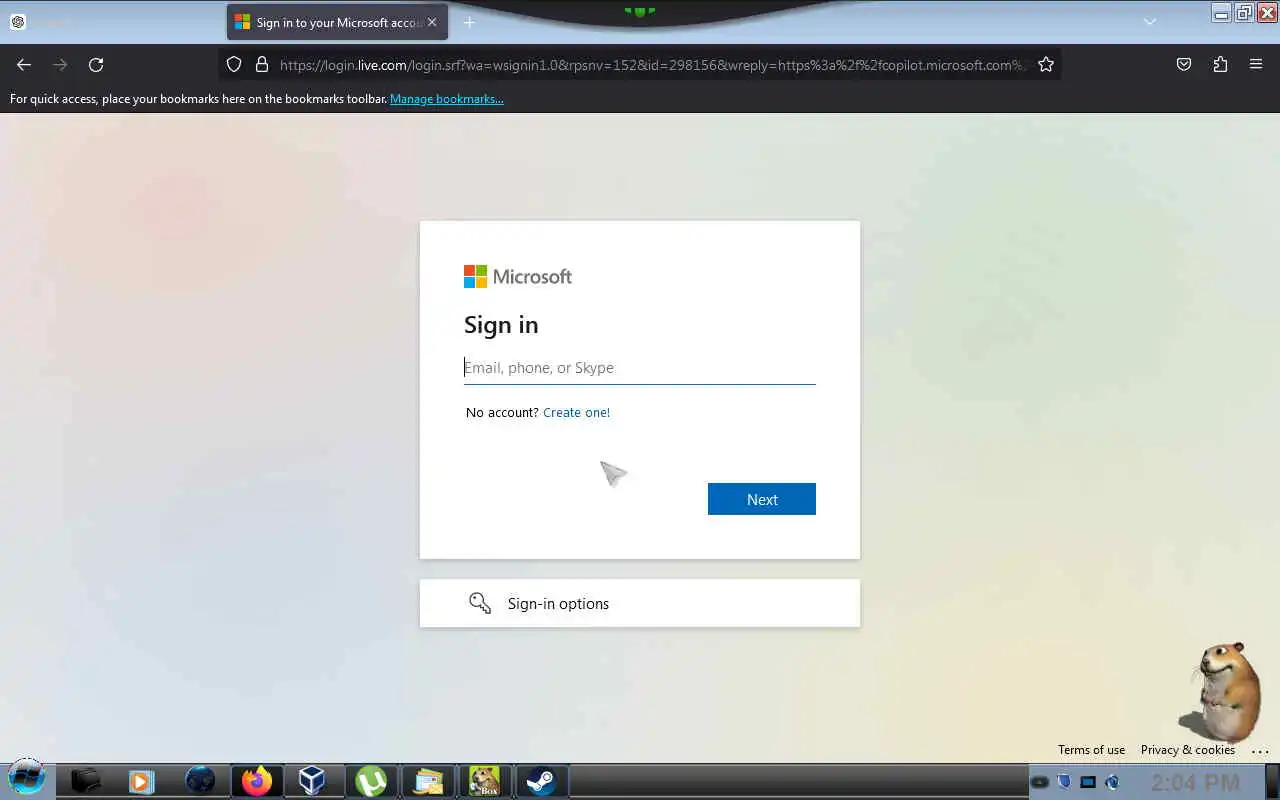
Task: Open the tracking protection shield icon
Action: click(x=234, y=64)
